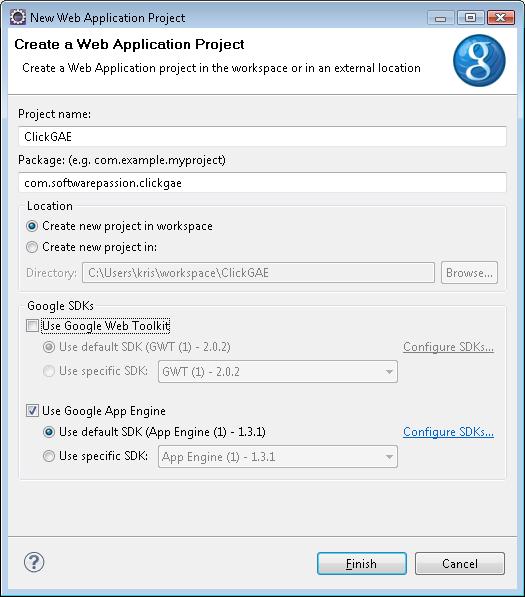Enable Use Google Web Toolkit checkbox
The height and width of the screenshot is (597, 525).
coord(32,326)
